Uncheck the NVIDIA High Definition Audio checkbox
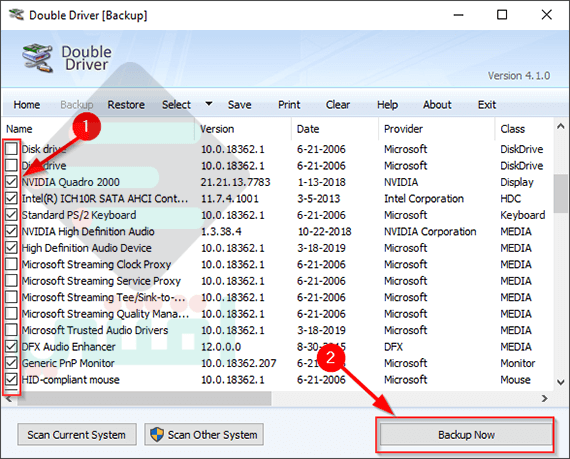This screenshot has width=570, height=459. coord(11,231)
